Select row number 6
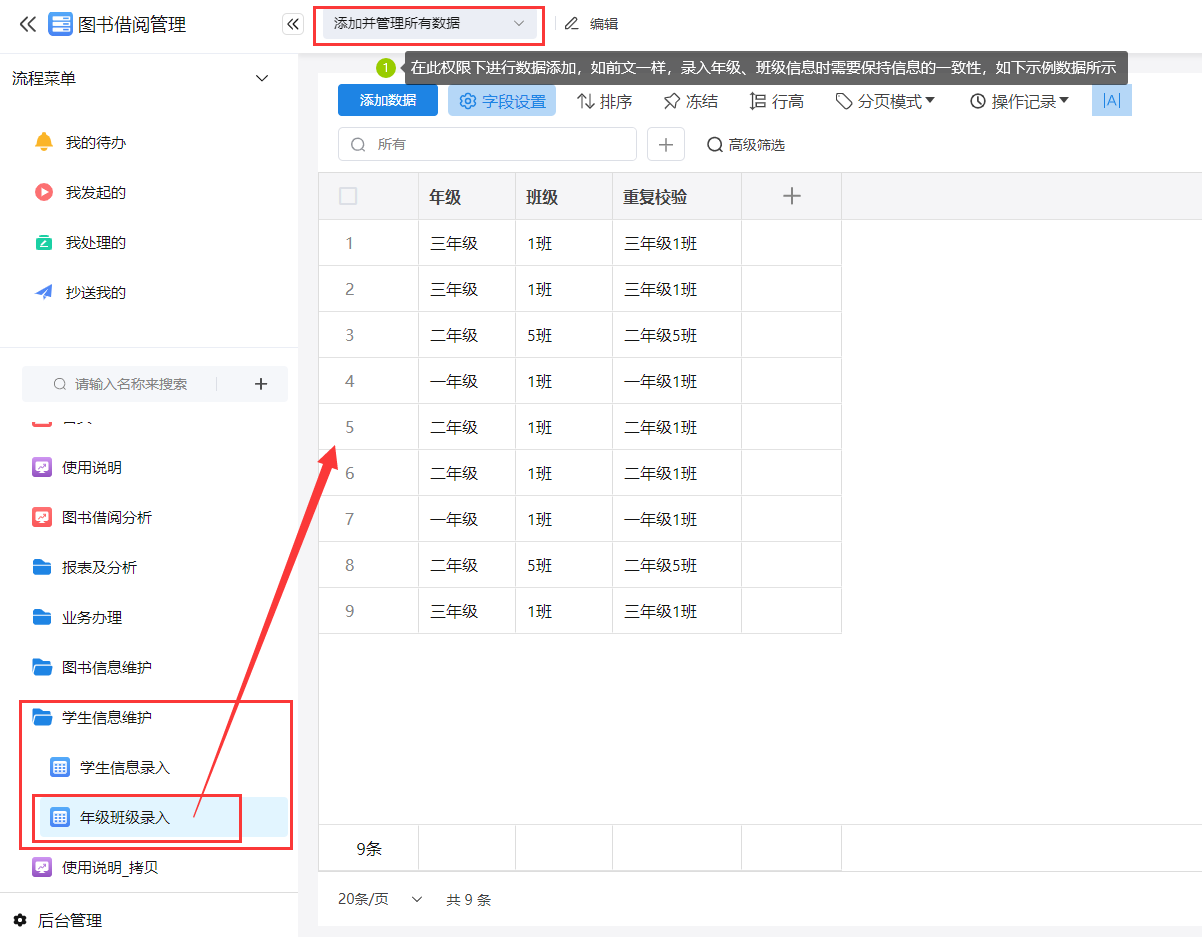 pyautogui.click(x=349, y=473)
